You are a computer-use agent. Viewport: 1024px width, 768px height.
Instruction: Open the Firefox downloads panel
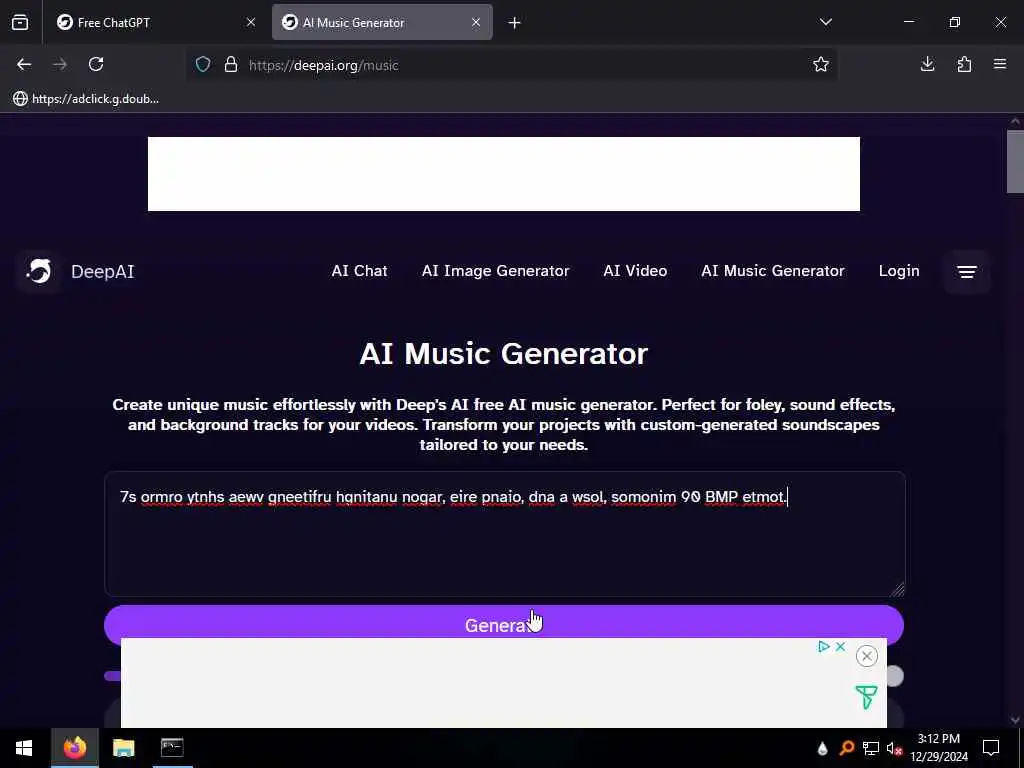pyautogui.click(x=927, y=64)
